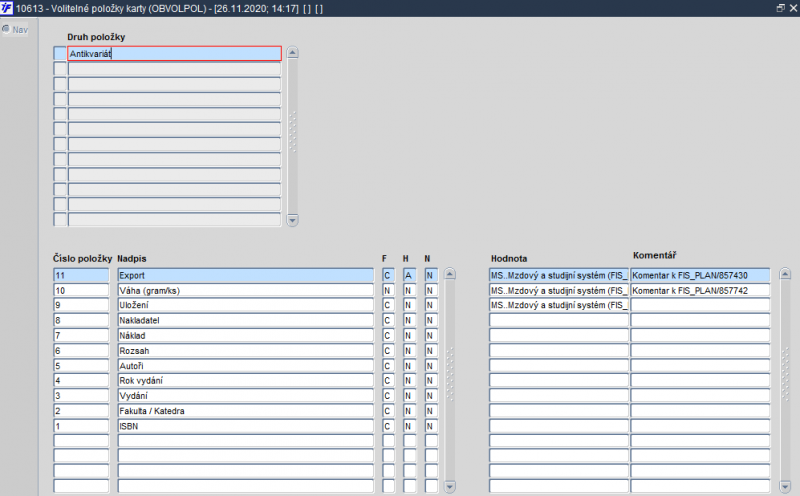Click the down arrow of Komentář scrollbar
Image resolution: width=800 pixels, height=496 pixels.
pos(785,487)
